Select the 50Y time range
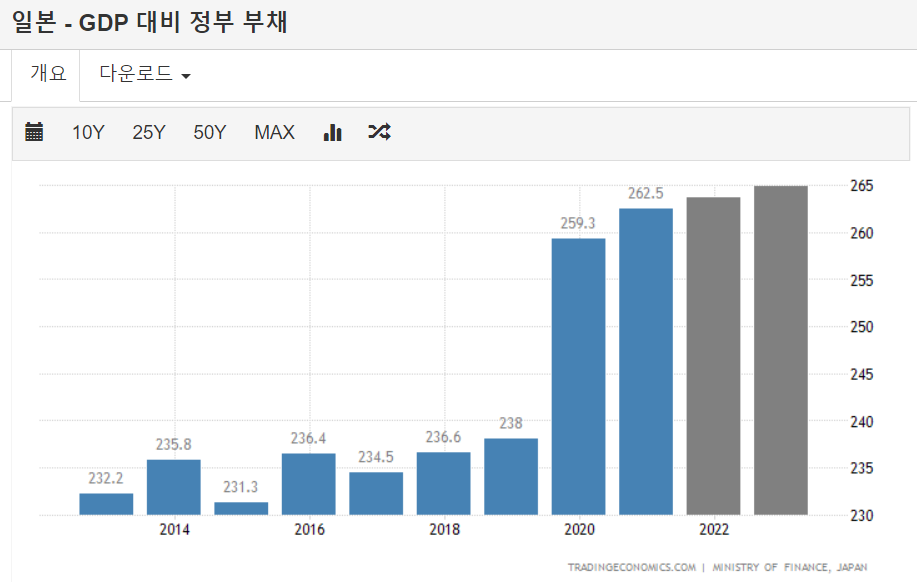 210,132
